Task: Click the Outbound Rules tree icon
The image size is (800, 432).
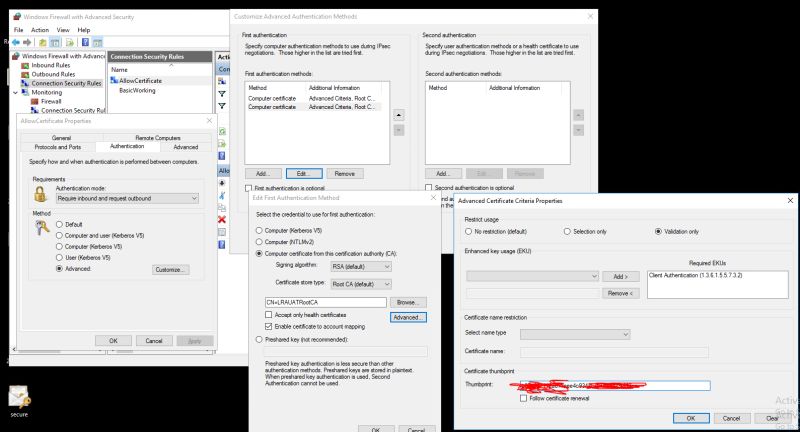Action: pyautogui.click(x=25, y=74)
